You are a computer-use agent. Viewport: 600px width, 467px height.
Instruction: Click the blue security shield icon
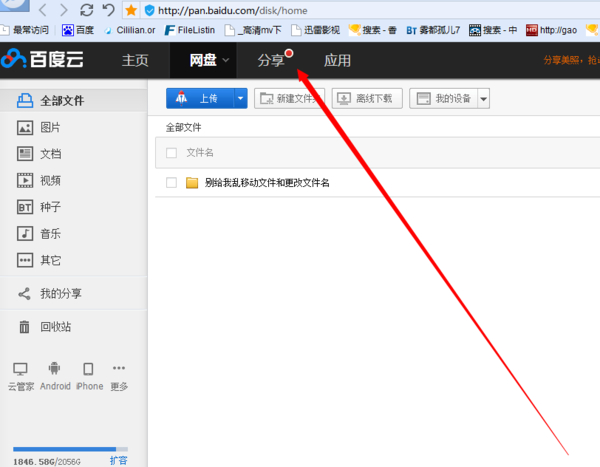pos(150,11)
